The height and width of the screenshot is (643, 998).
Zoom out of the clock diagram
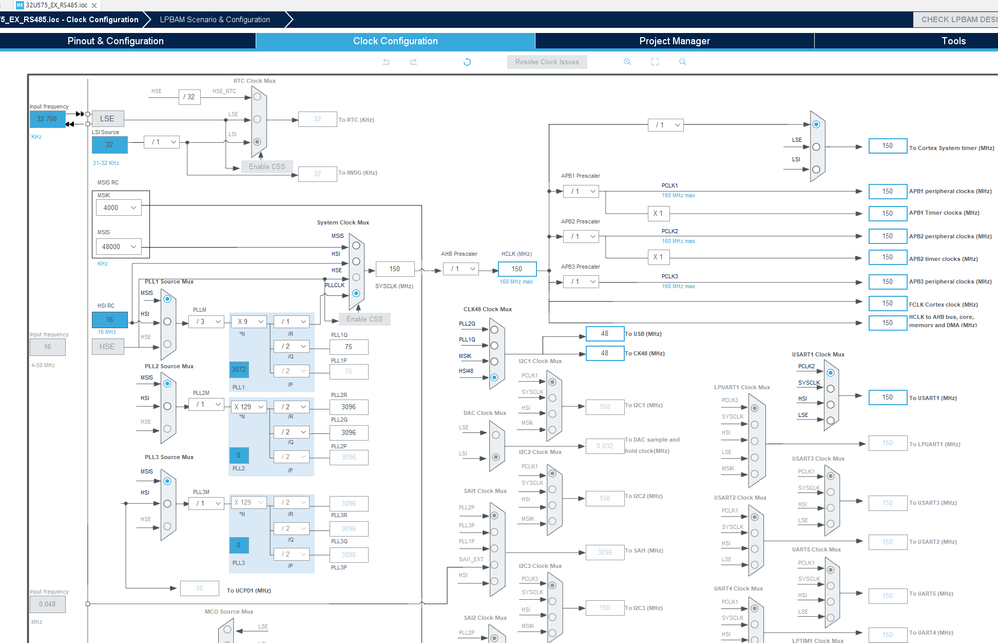click(x=682, y=62)
